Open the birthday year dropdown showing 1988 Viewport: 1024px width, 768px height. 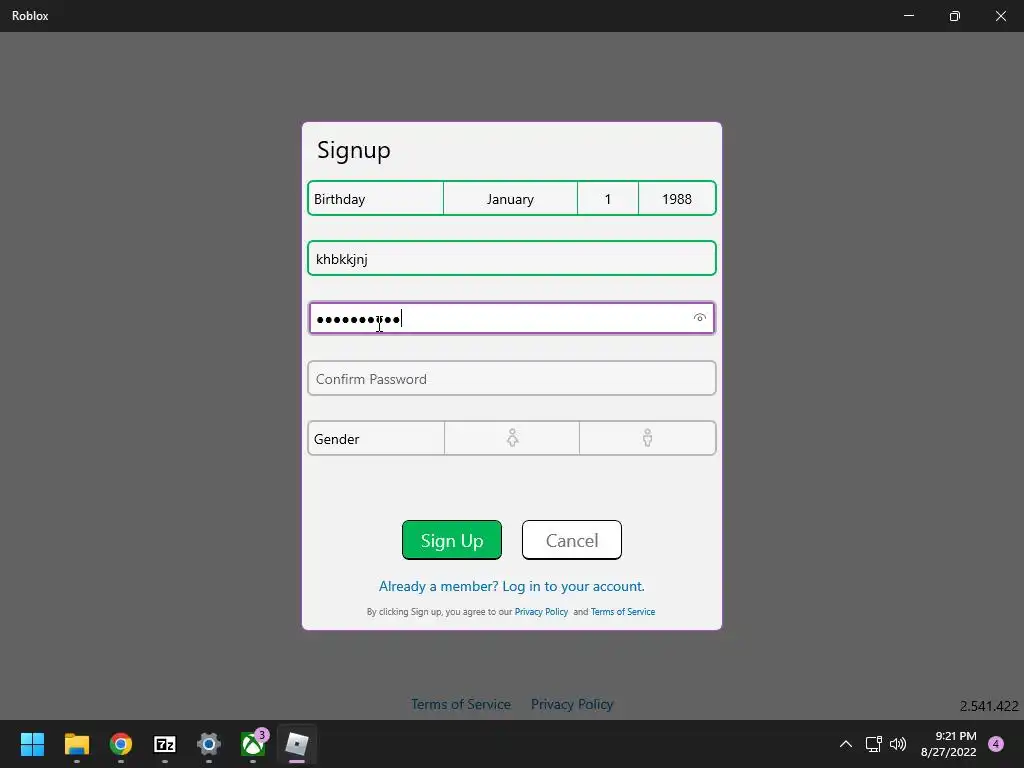point(677,199)
